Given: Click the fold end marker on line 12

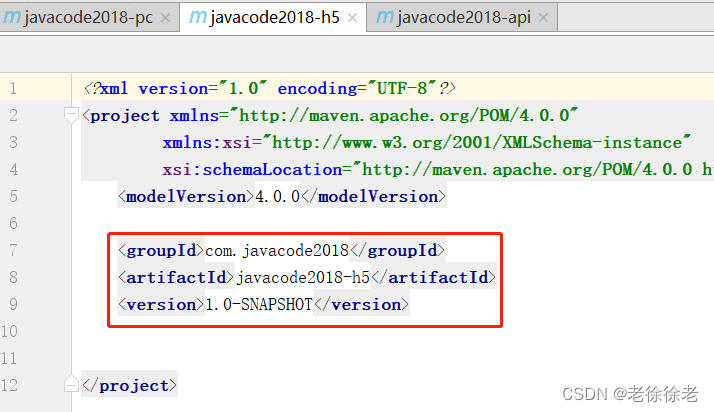Looking at the screenshot, I should click(x=71, y=384).
